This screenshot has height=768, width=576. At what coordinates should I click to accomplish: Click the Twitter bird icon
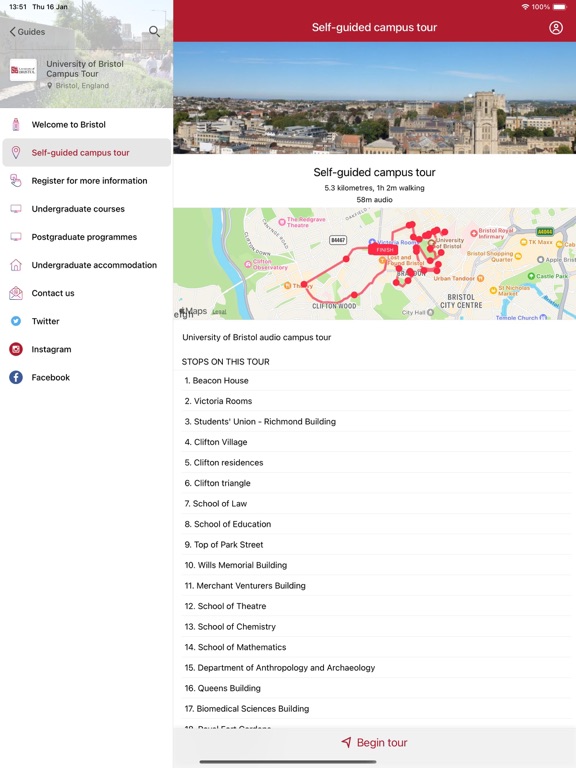(16, 321)
